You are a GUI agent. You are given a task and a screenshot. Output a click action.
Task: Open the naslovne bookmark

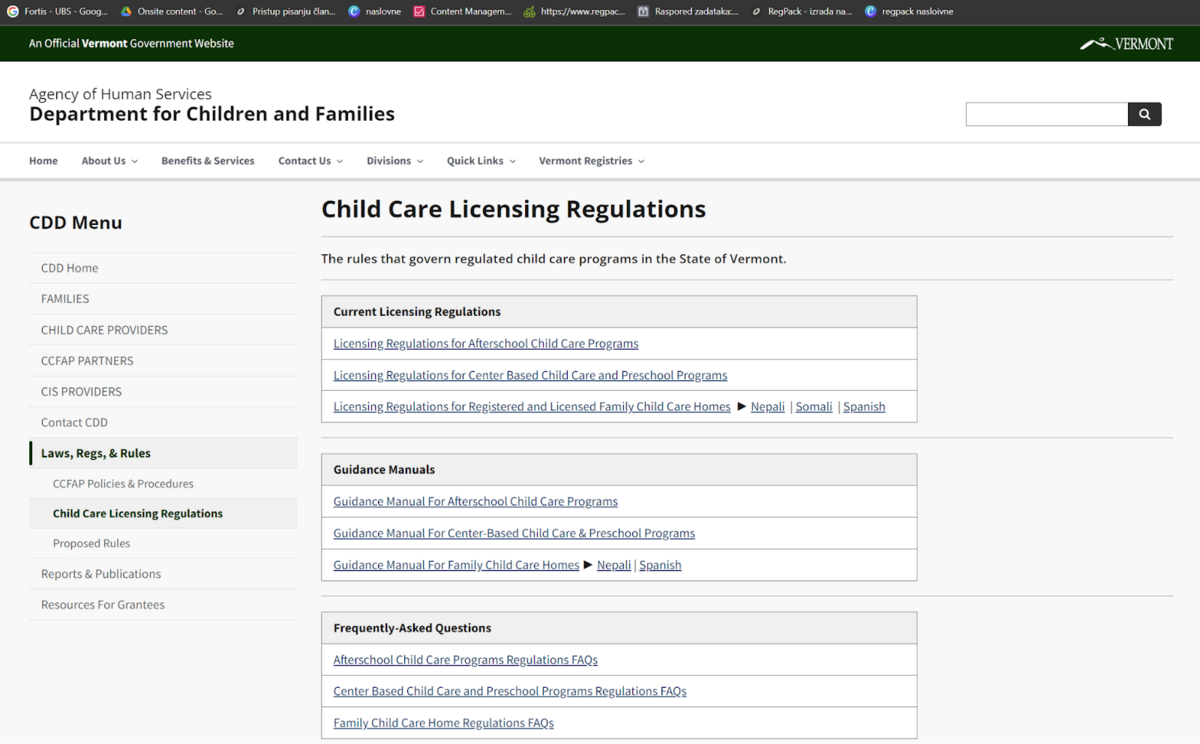click(375, 12)
